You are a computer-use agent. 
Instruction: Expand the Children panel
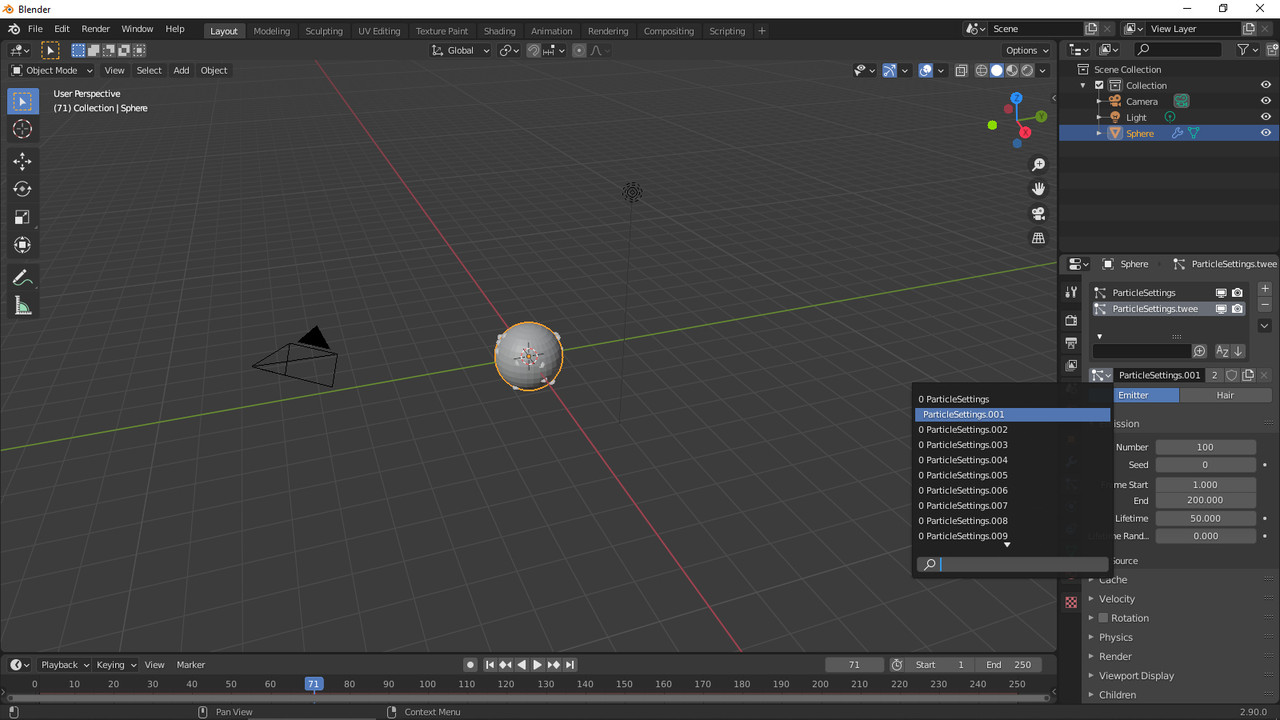point(1117,695)
